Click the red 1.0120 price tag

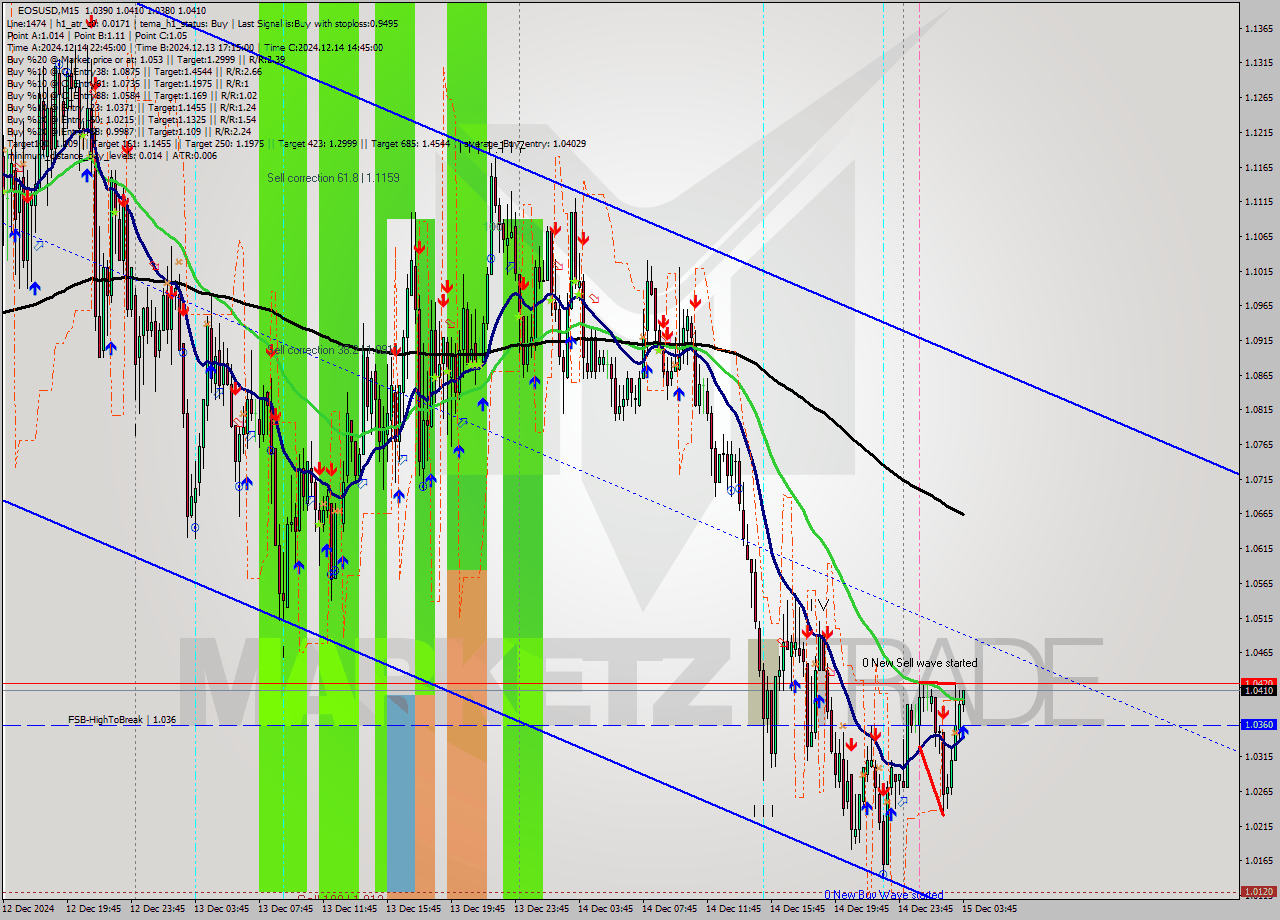pyautogui.click(x=1257, y=891)
